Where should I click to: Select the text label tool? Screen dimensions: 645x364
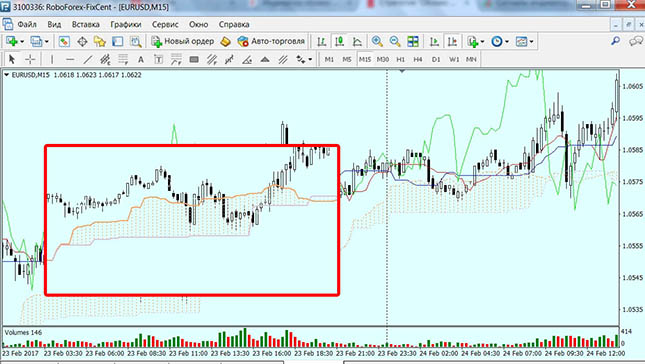141,60
